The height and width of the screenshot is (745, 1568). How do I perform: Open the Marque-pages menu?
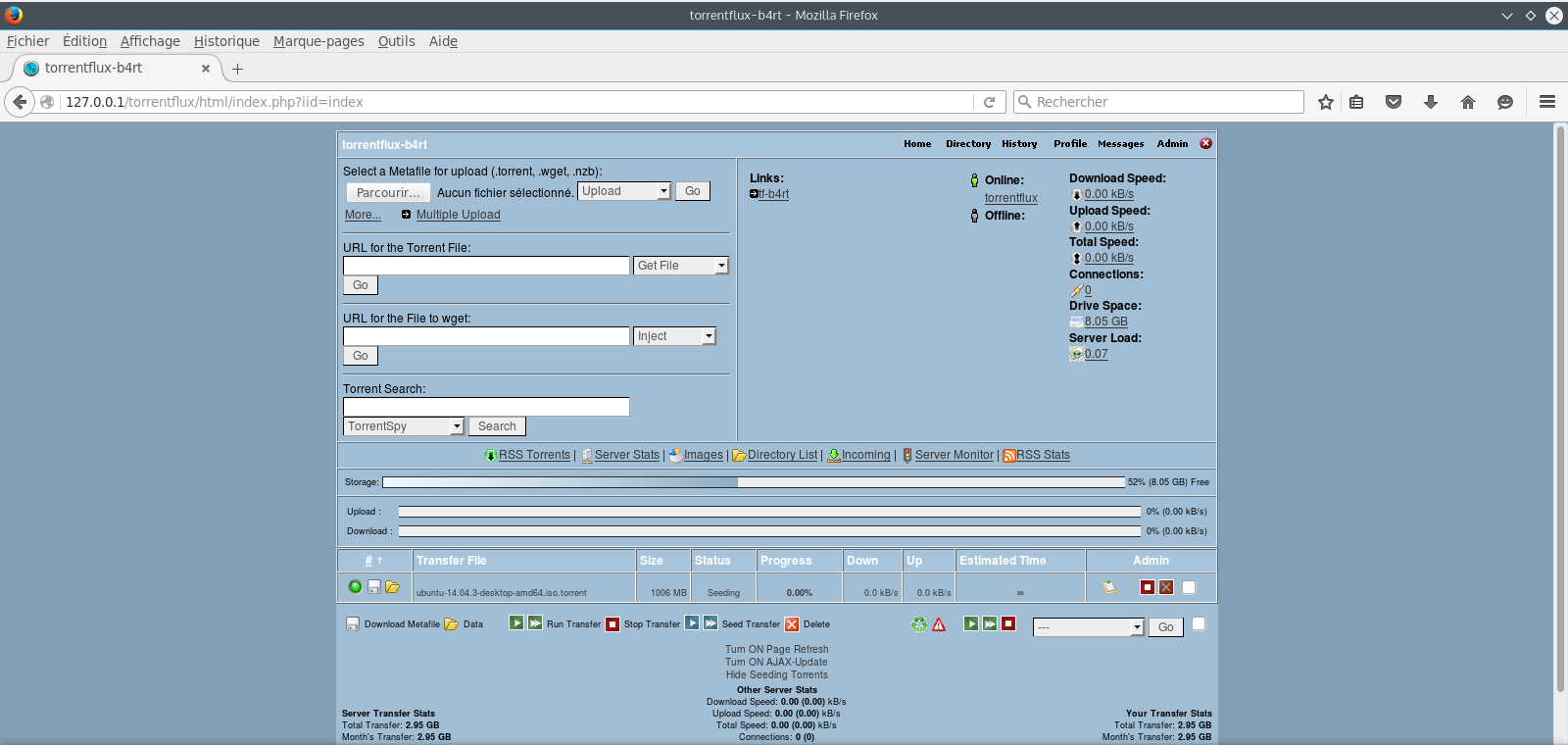(x=318, y=41)
